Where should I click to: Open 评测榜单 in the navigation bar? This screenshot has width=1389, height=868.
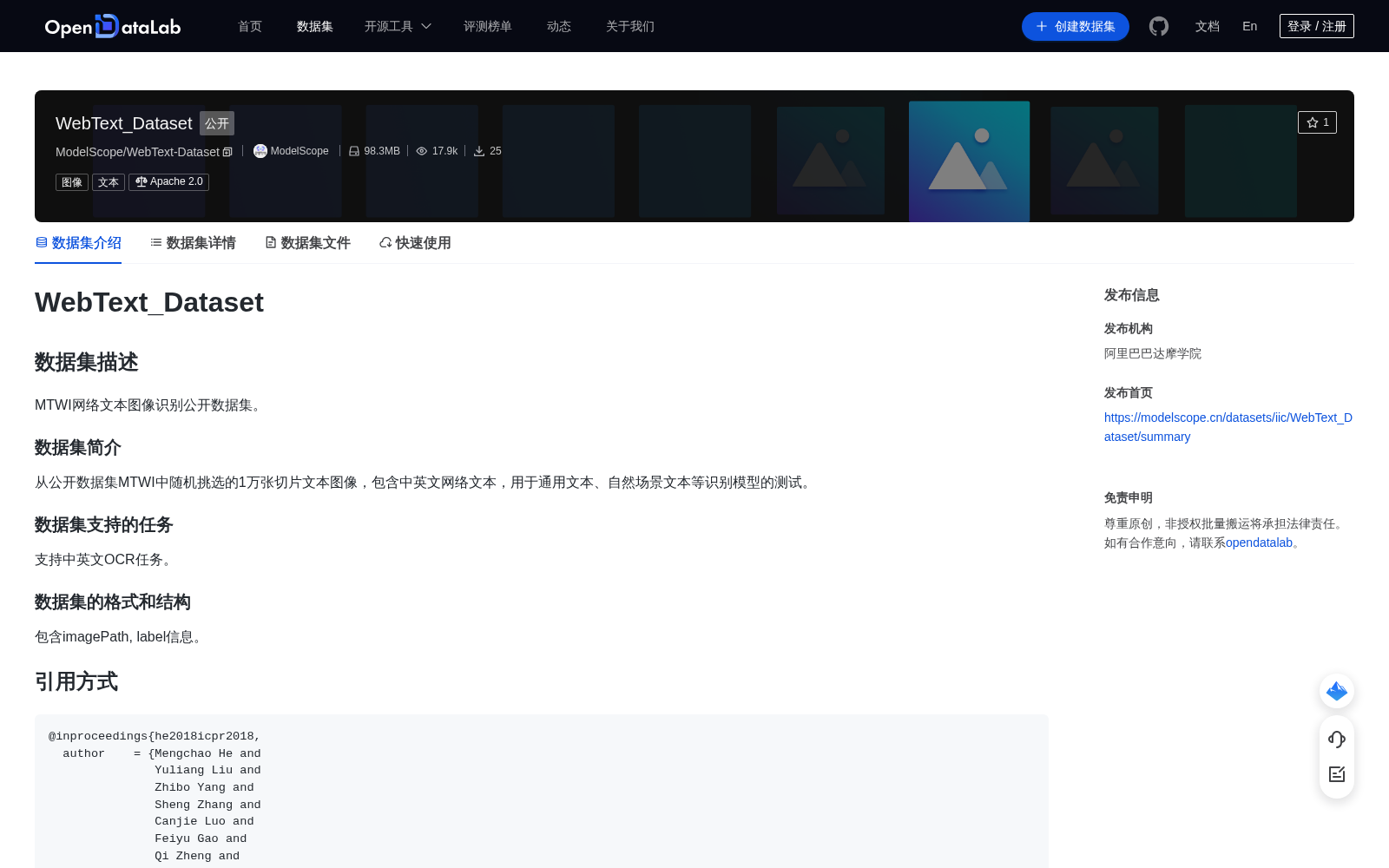488,26
